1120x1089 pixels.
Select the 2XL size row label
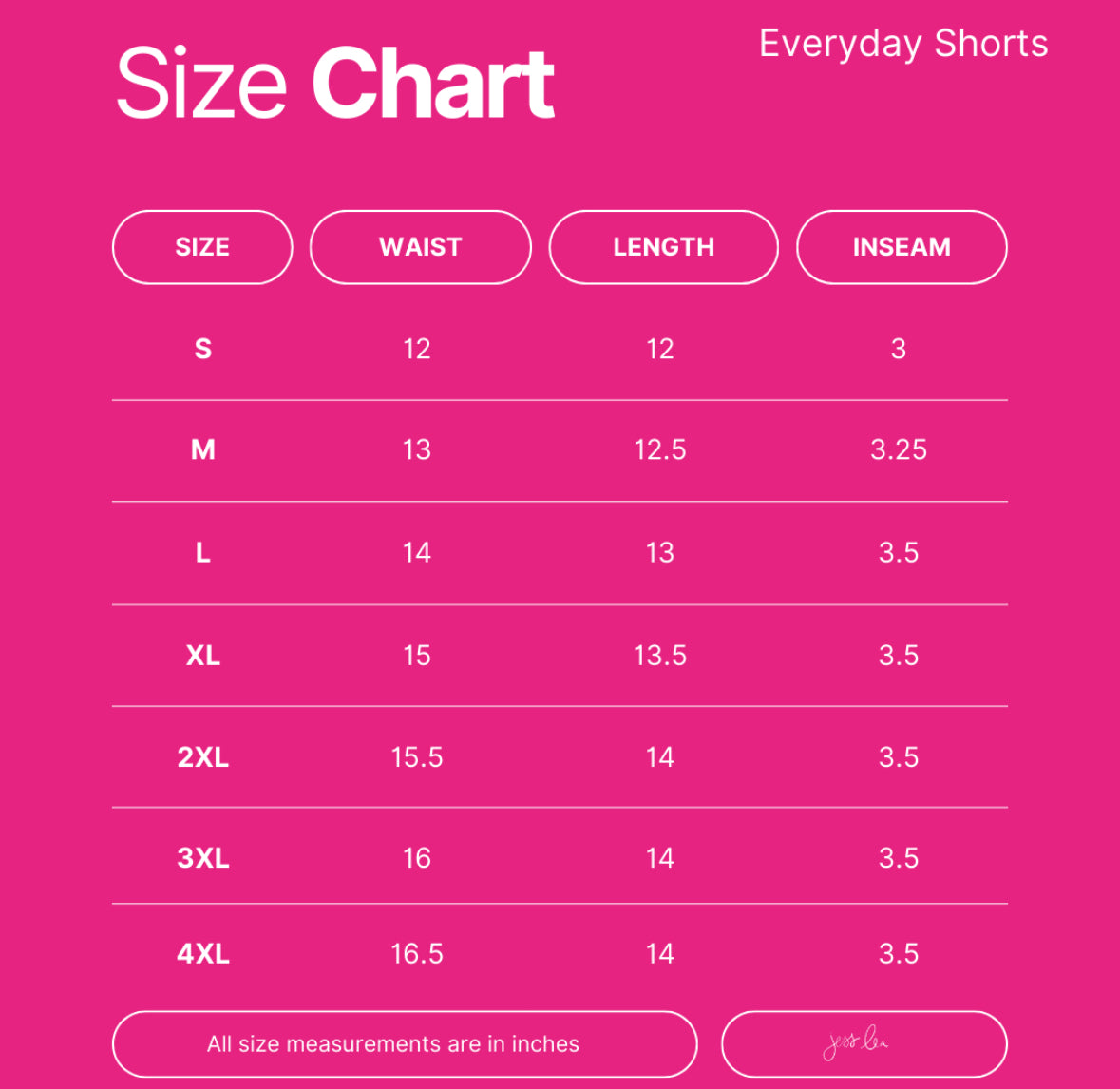[x=203, y=756]
